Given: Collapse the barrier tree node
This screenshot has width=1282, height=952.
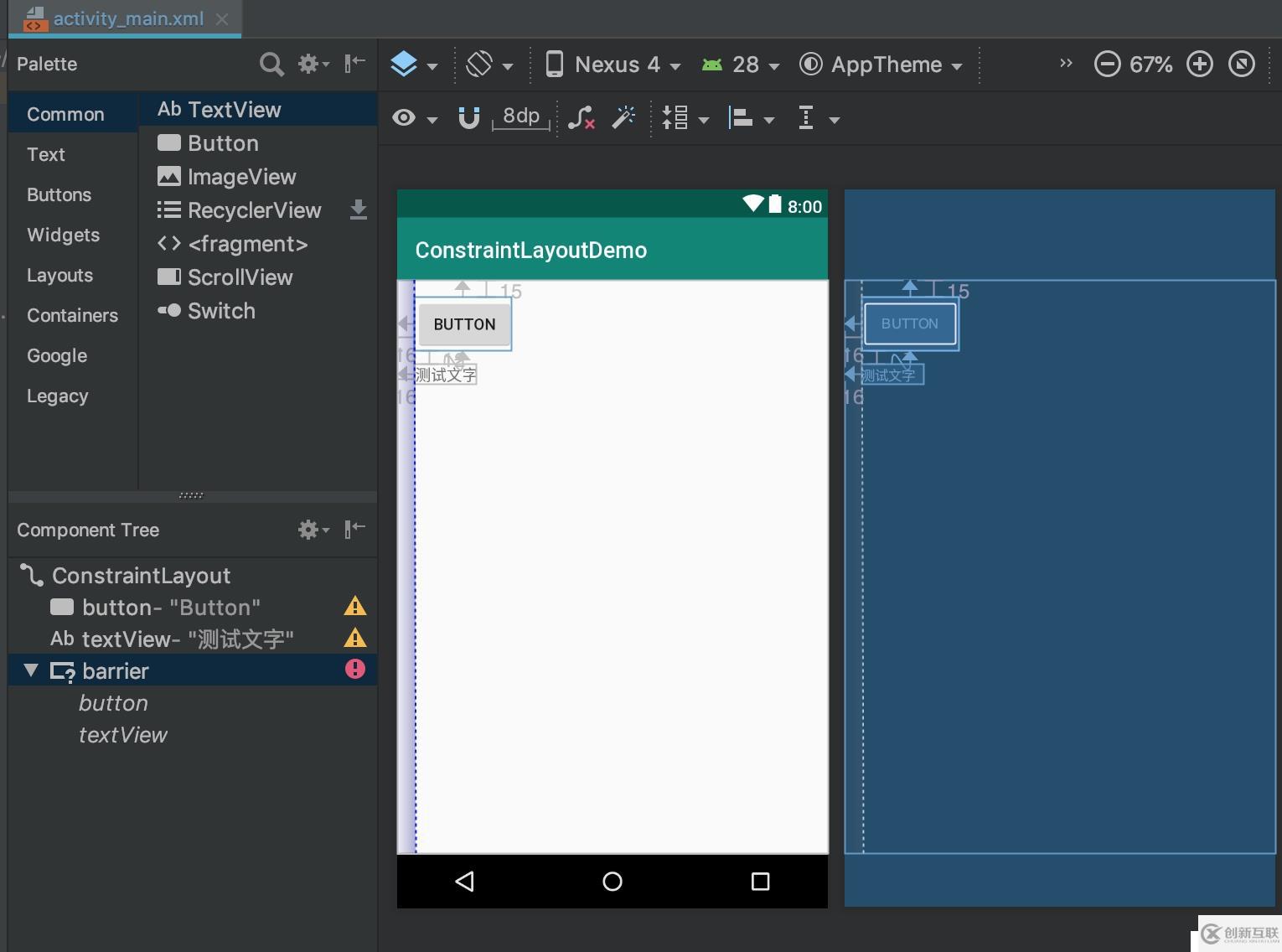Looking at the screenshot, I should coord(31,670).
